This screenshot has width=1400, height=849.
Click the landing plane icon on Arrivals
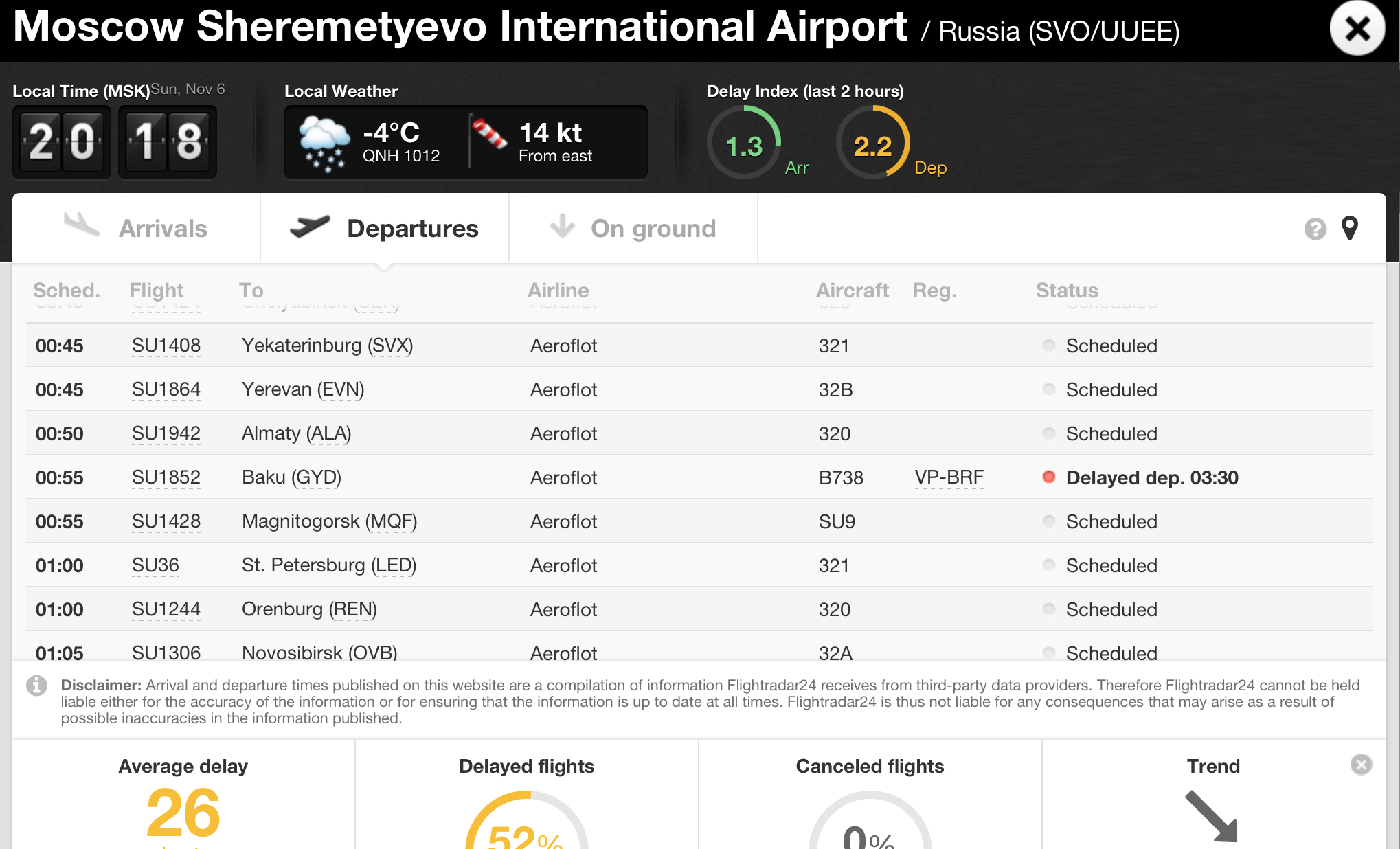82,225
